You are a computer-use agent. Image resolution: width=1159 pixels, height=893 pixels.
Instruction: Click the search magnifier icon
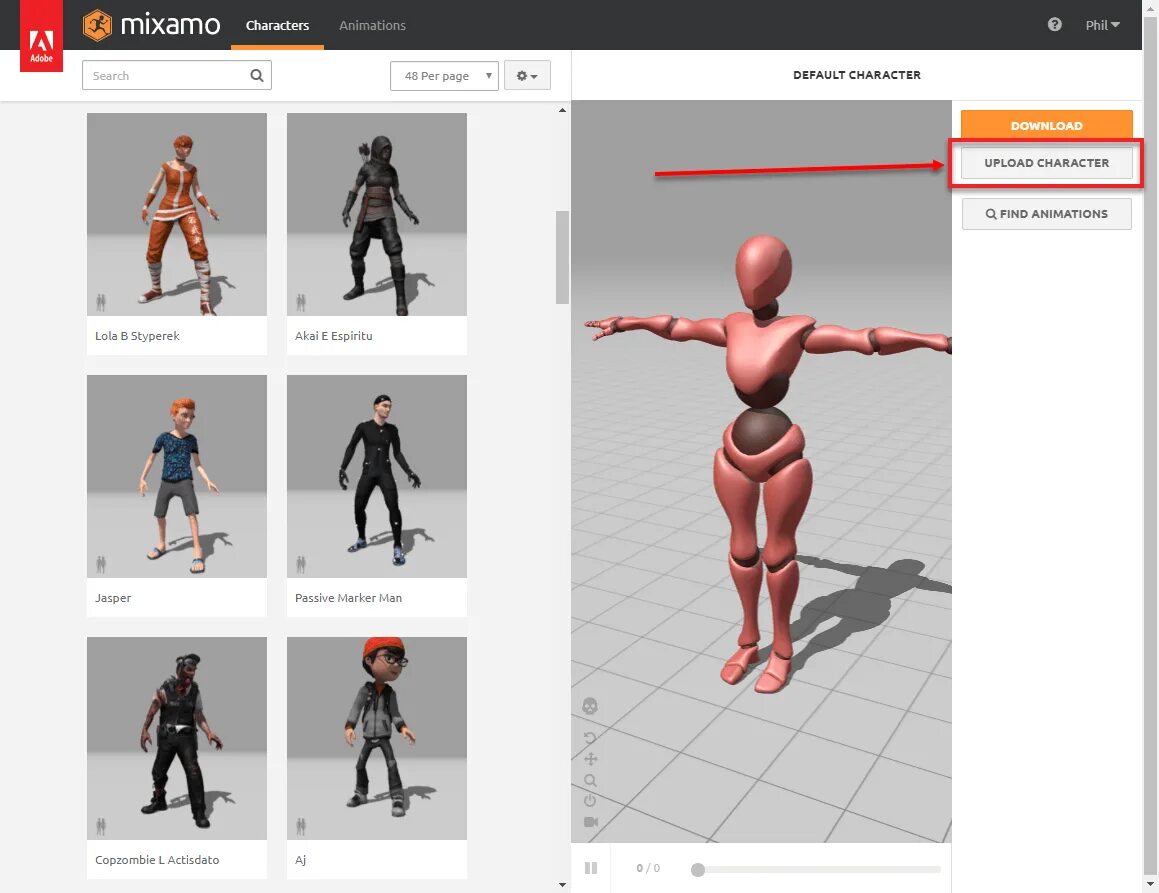click(x=256, y=75)
